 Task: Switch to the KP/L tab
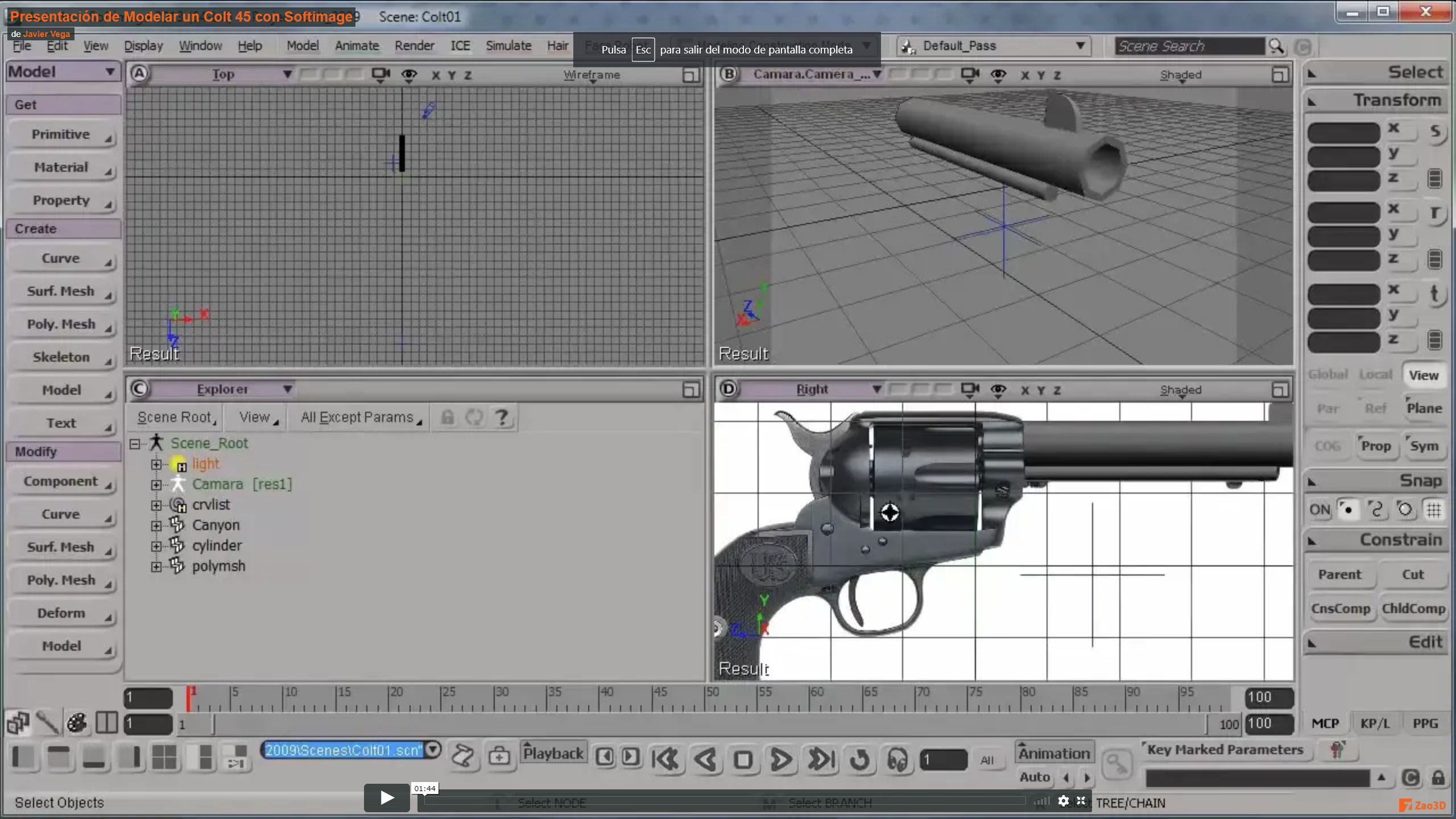click(1375, 723)
